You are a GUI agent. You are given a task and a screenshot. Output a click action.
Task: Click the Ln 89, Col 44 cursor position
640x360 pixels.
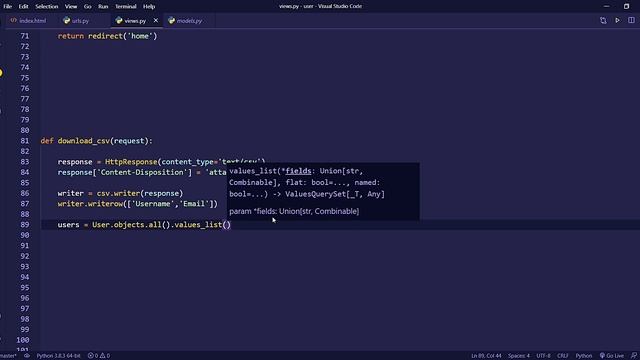point(486,356)
